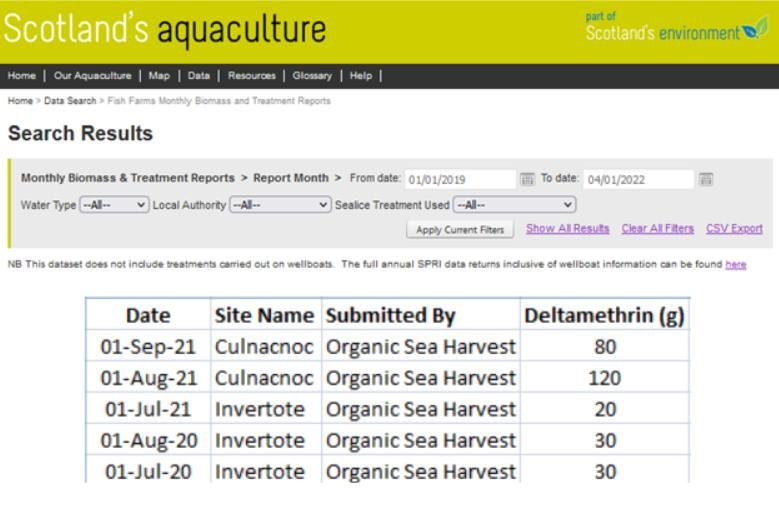Viewport: 779px width, 515px height.
Task: Open the Sealice Treatment Used dropdown
Action: click(x=514, y=204)
